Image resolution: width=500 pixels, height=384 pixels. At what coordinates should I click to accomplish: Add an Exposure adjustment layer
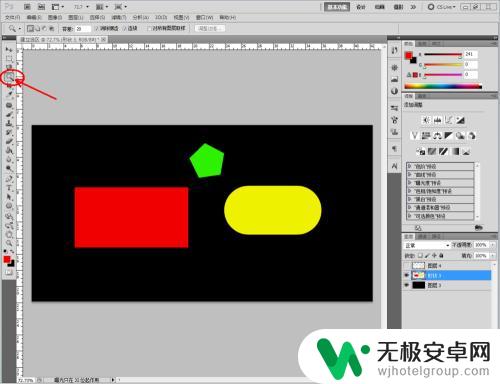[x=461, y=120]
